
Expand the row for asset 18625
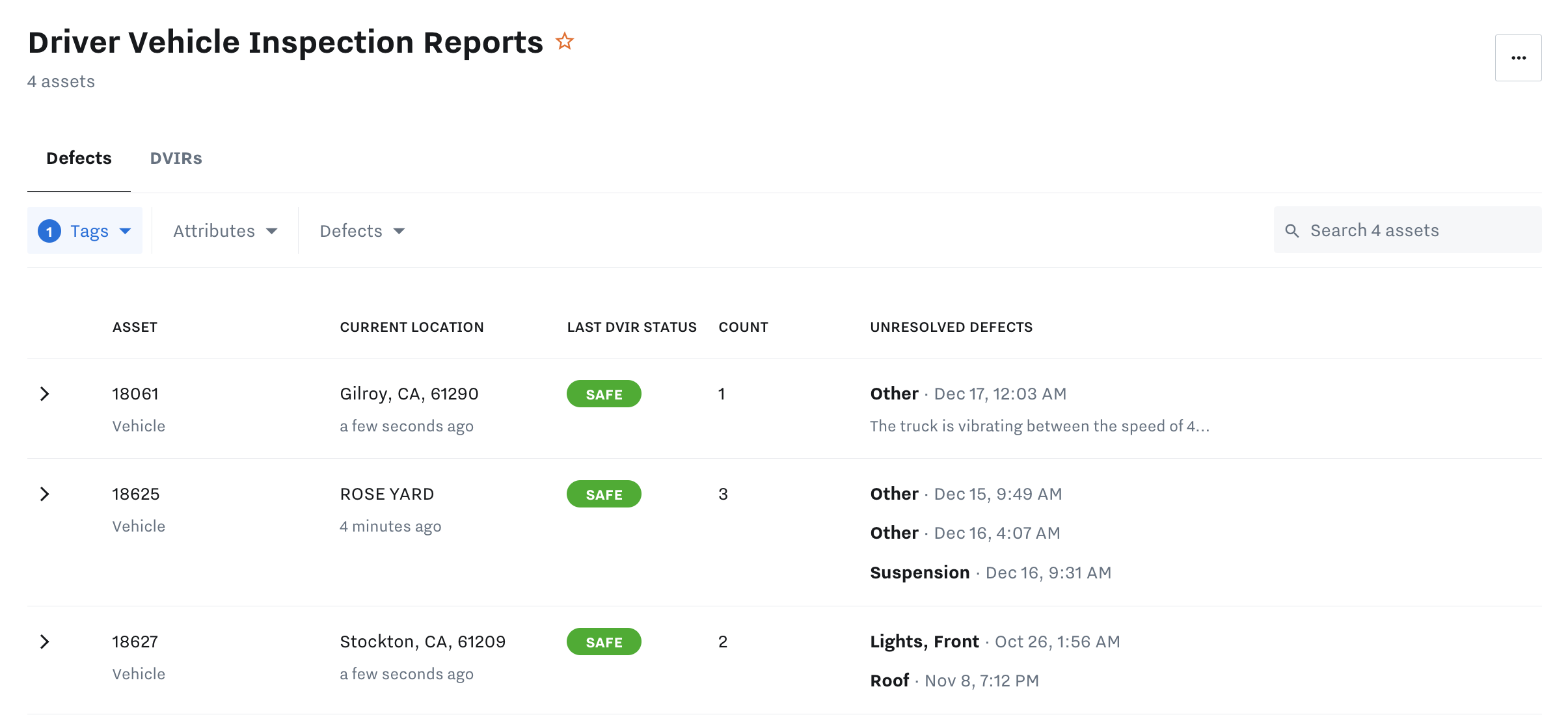[44, 494]
